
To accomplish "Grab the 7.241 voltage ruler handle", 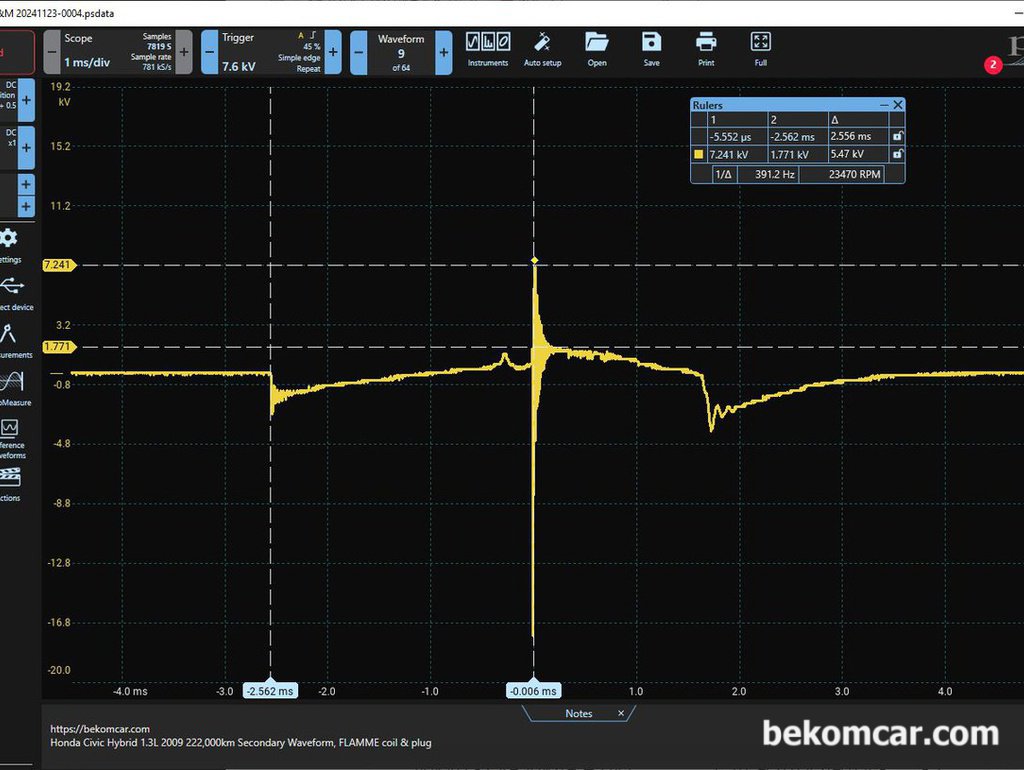I will point(58,265).
